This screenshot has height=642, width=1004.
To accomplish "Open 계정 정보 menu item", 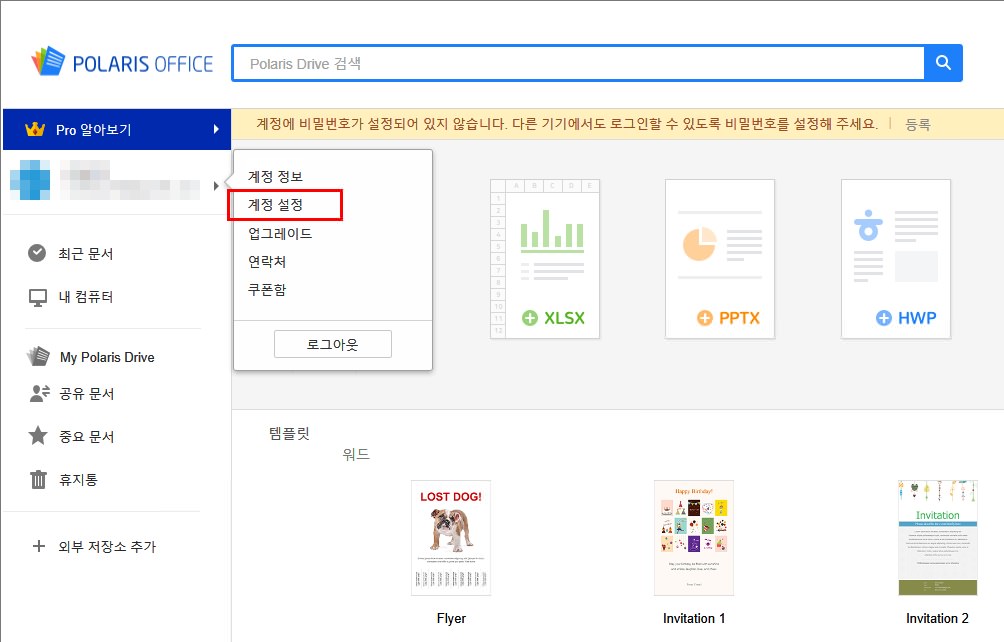I will point(275,176).
